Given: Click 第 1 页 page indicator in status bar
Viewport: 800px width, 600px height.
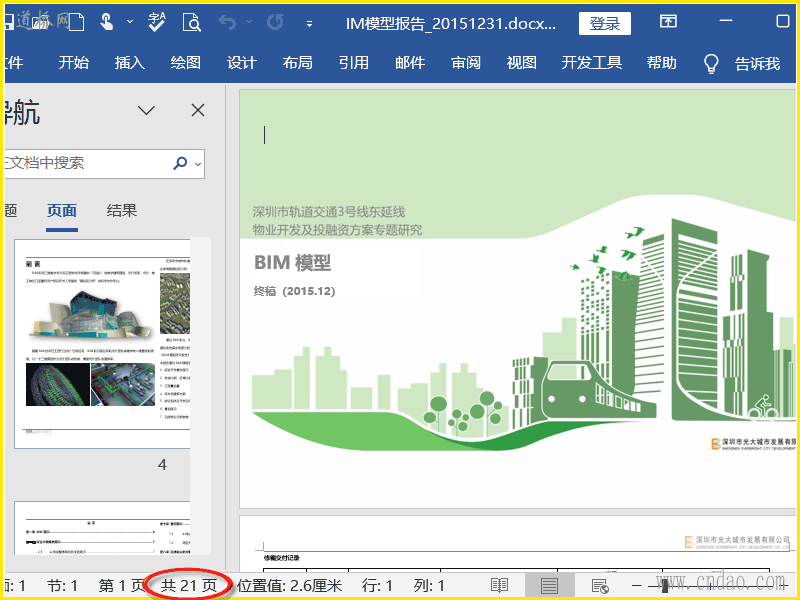Looking at the screenshot, I should (121, 586).
